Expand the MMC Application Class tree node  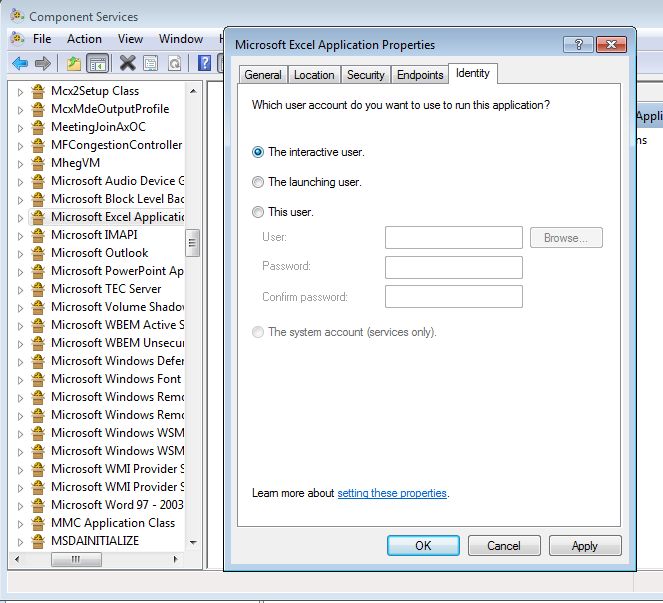point(20,524)
